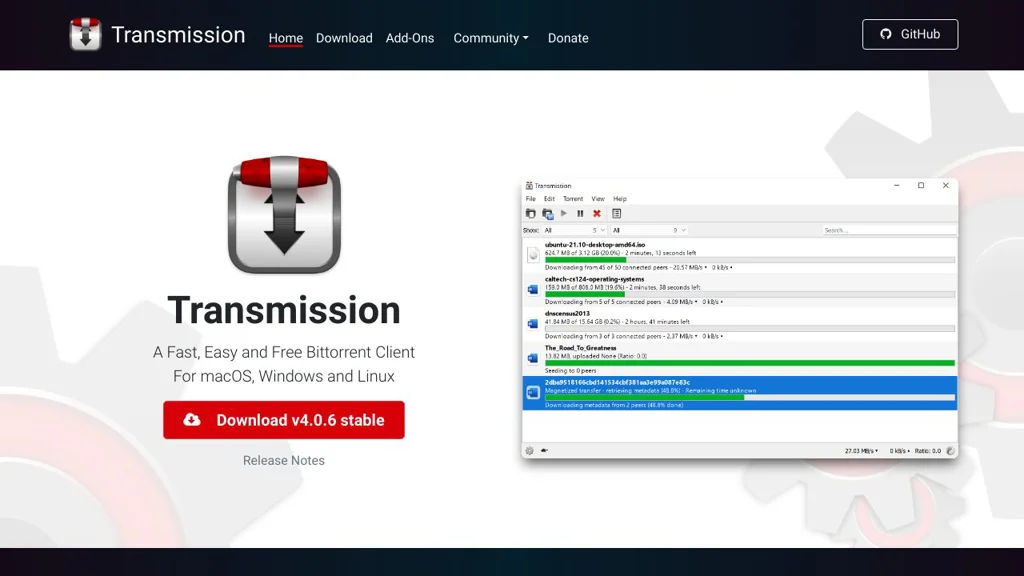The image size is (1024, 576).
Task: Close the Transmission app window
Action: (946, 185)
